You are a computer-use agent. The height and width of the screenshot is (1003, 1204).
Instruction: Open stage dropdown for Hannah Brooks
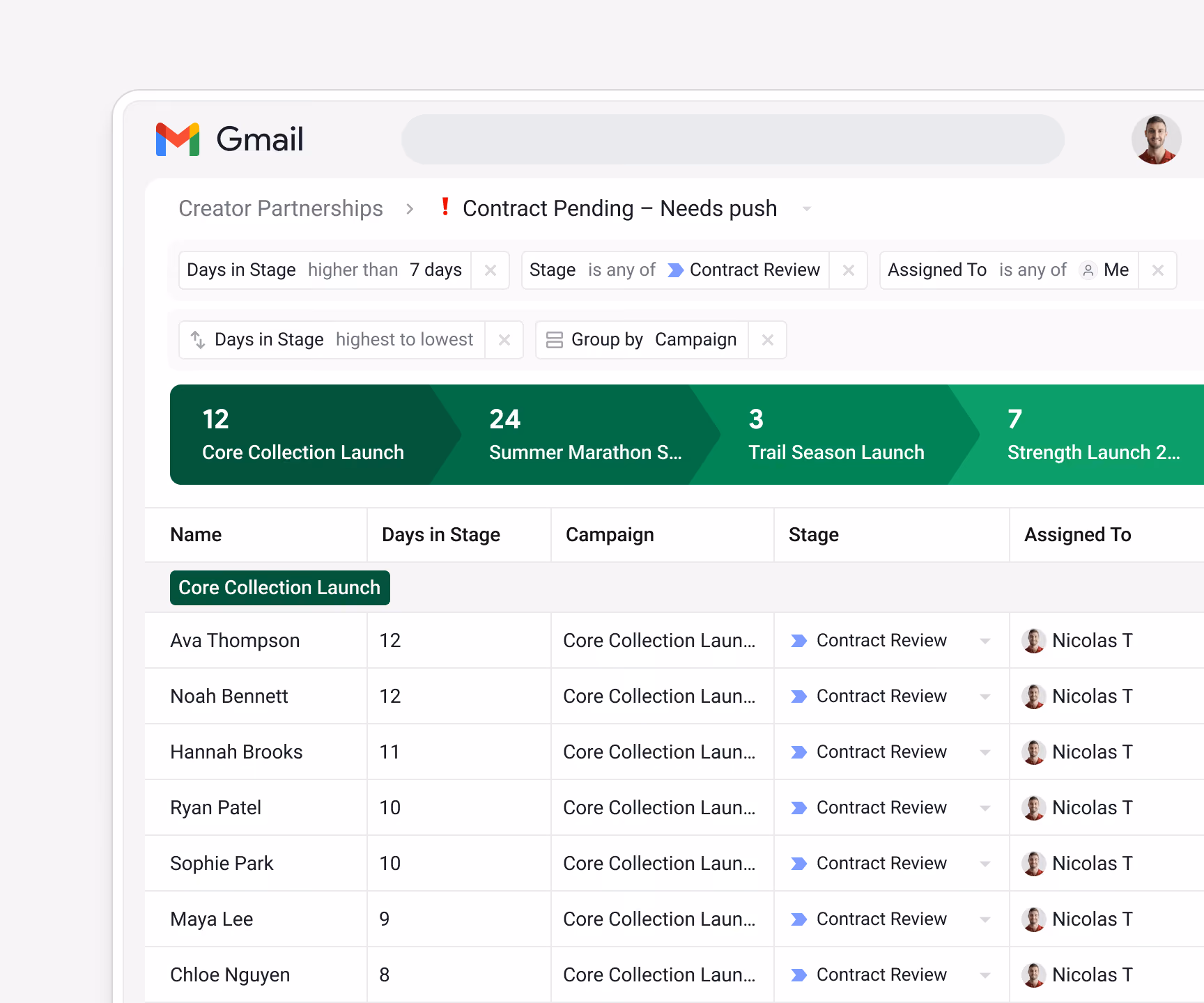pyautogui.click(x=985, y=752)
